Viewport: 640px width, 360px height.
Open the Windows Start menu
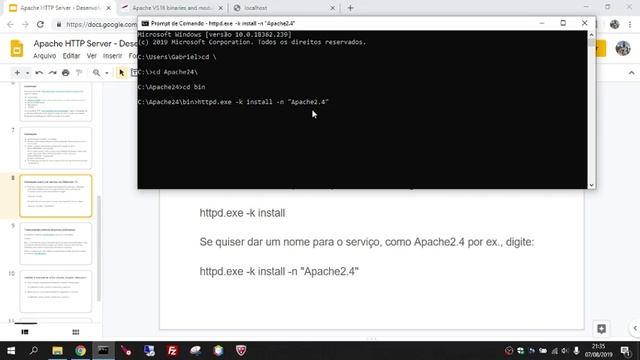pyautogui.click(x=11, y=351)
